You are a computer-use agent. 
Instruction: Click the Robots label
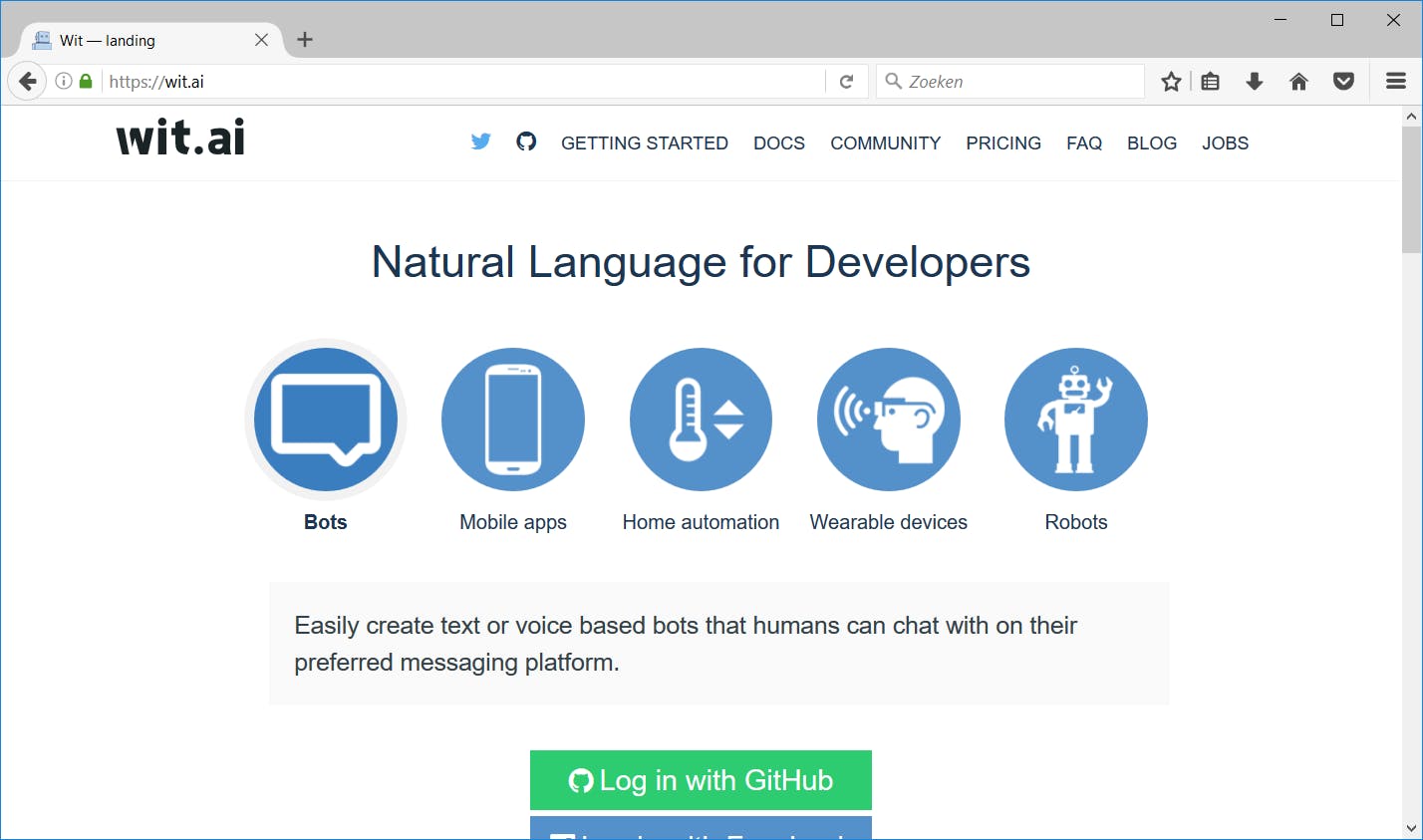click(x=1076, y=522)
